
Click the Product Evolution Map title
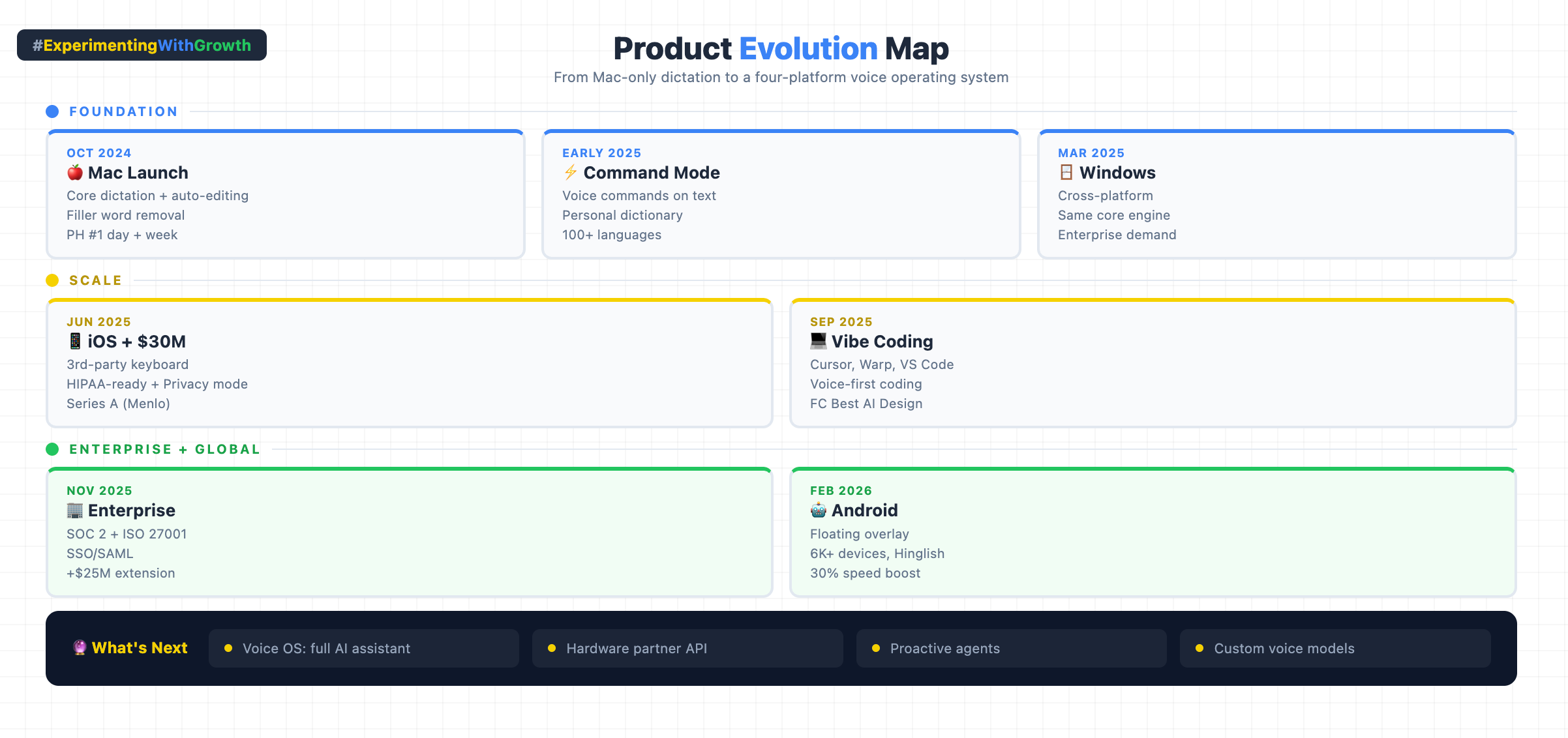click(x=781, y=49)
